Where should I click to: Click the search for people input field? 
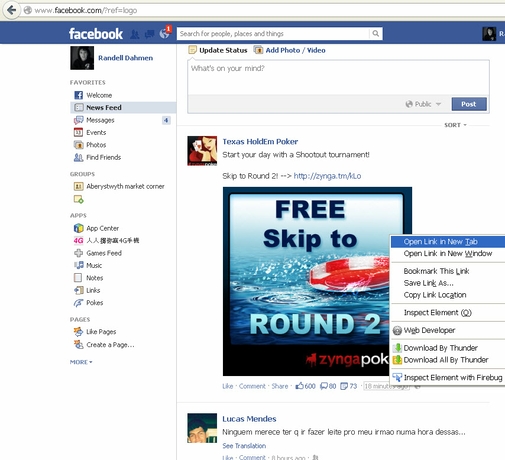[x=273, y=33]
